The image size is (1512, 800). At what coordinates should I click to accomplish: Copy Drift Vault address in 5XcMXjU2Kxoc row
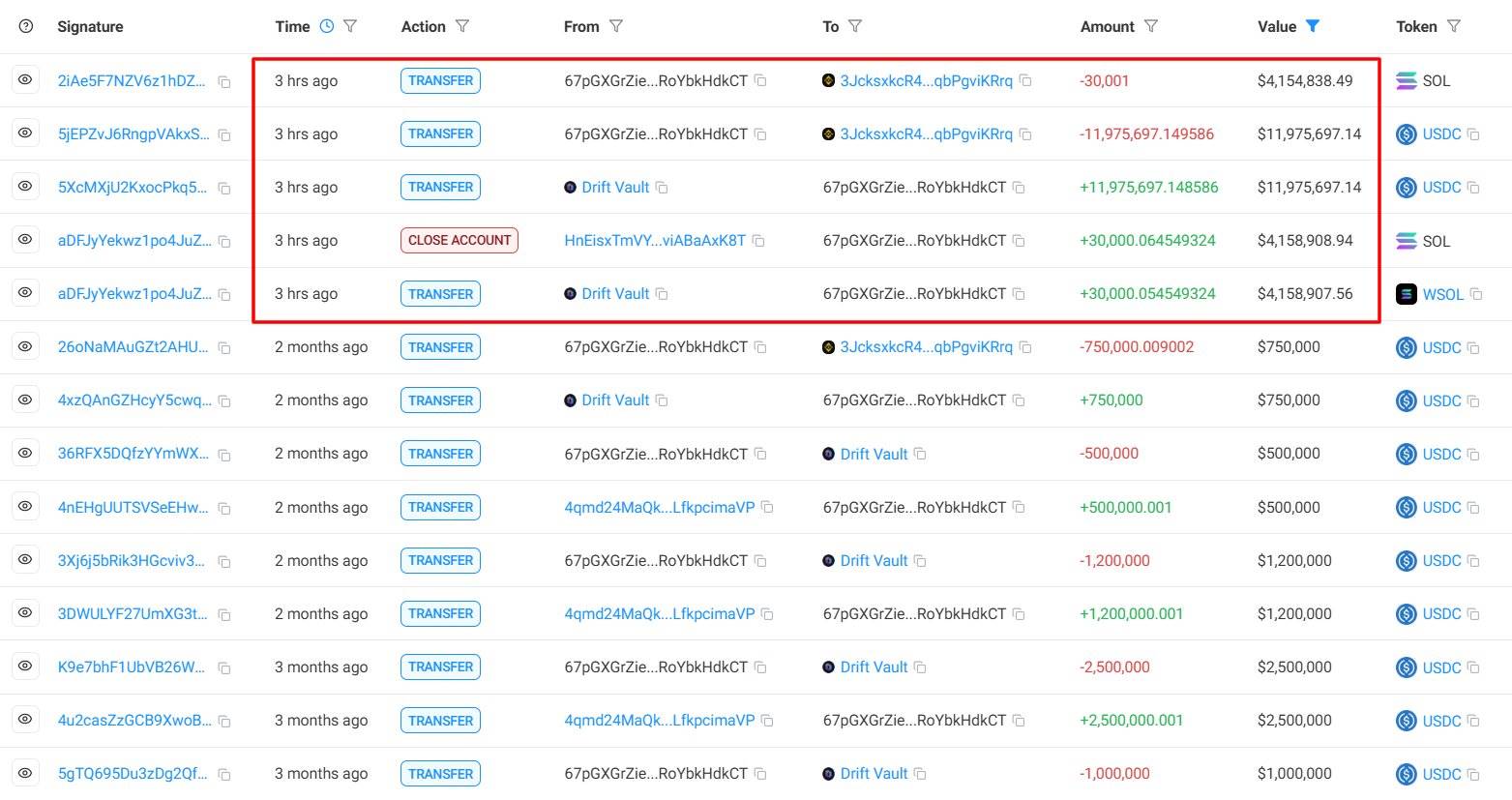[x=662, y=188]
